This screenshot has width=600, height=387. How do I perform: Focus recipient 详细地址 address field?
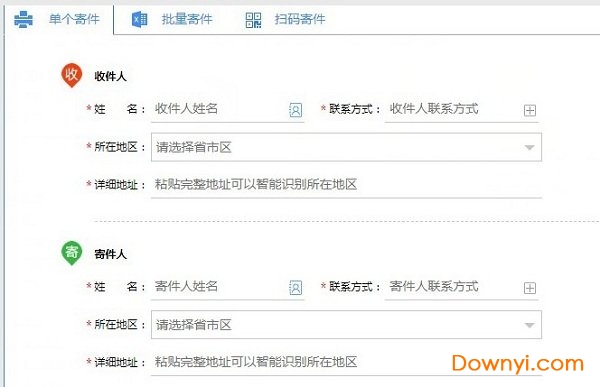(x=346, y=185)
